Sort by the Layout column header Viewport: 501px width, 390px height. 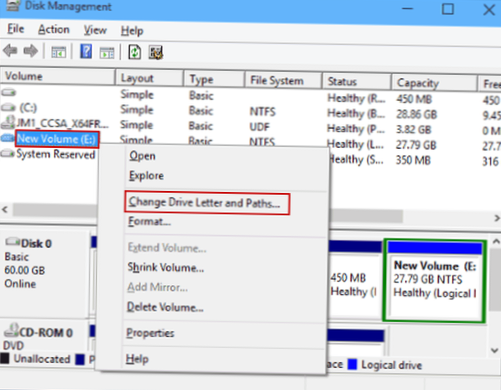tap(149, 78)
